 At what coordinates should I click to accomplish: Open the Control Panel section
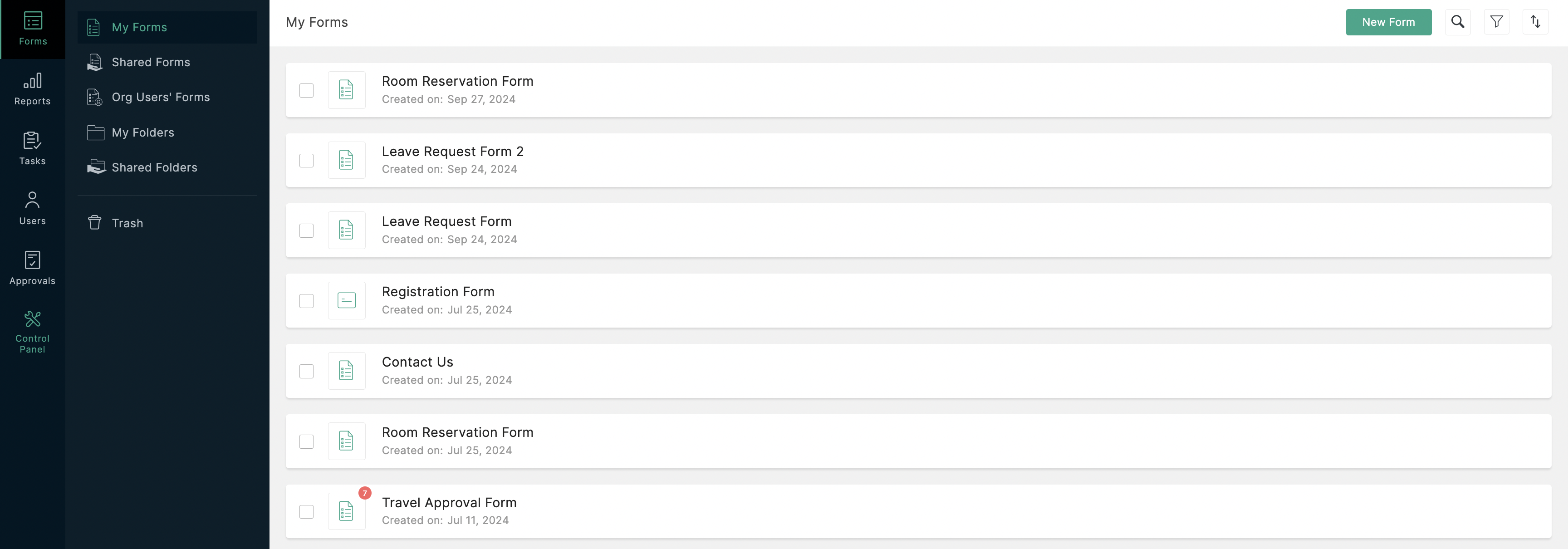point(32,330)
